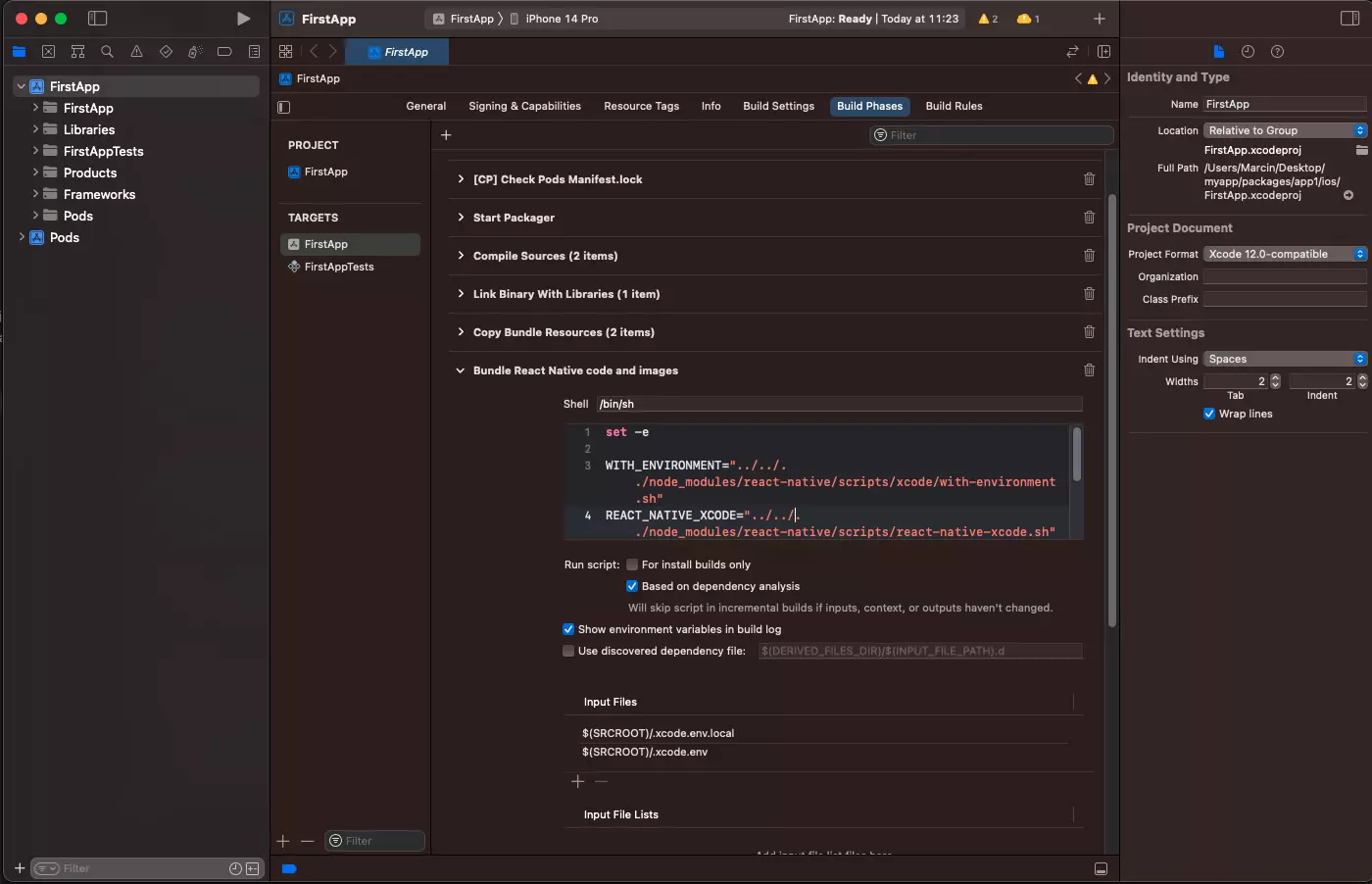Screen dimensions: 1372x884
Task: Expand the Copy Bundle Resources phase
Action: [461, 332]
